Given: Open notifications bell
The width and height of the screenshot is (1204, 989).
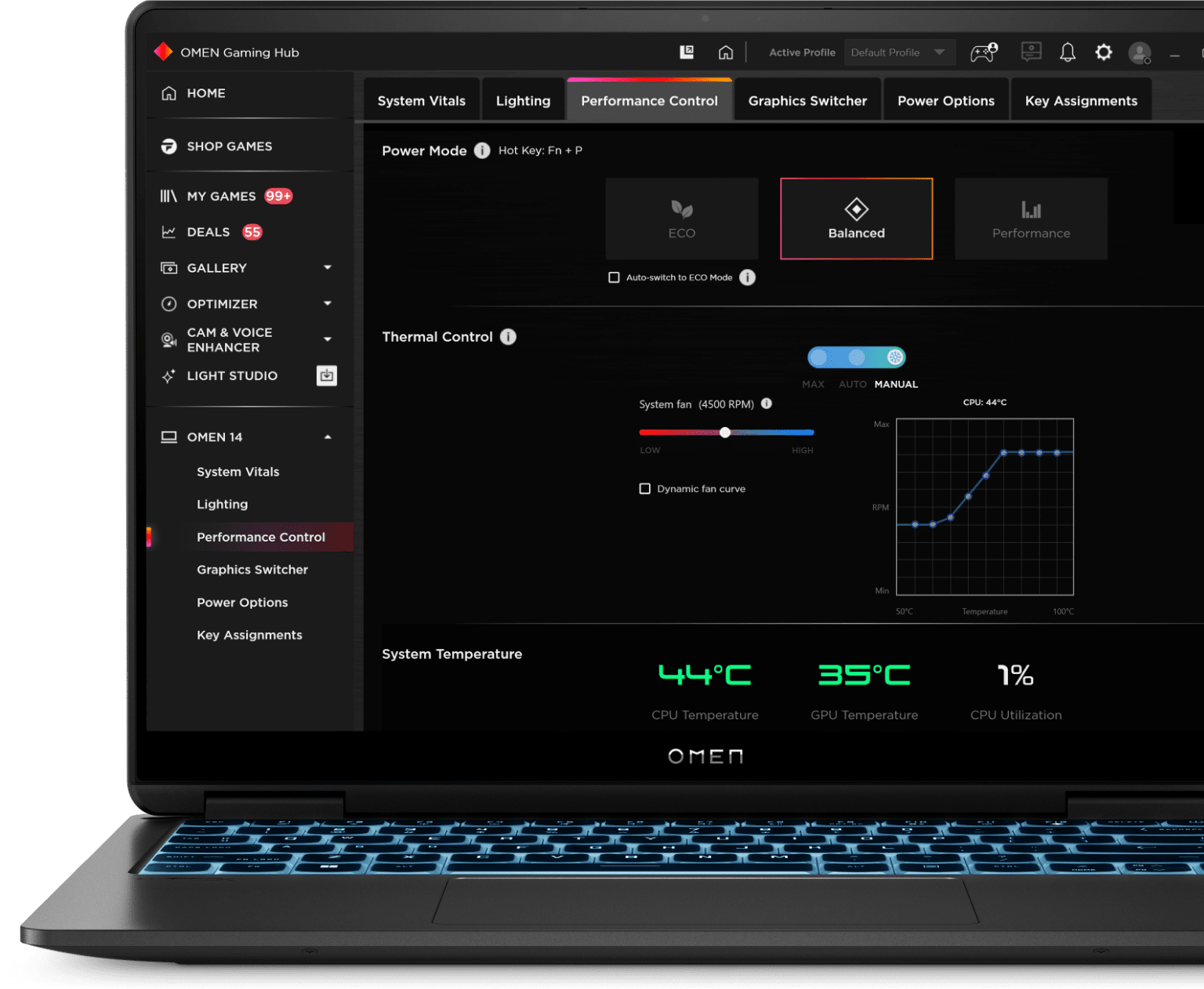Looking at the screenshot, I should pos(1068,53).
